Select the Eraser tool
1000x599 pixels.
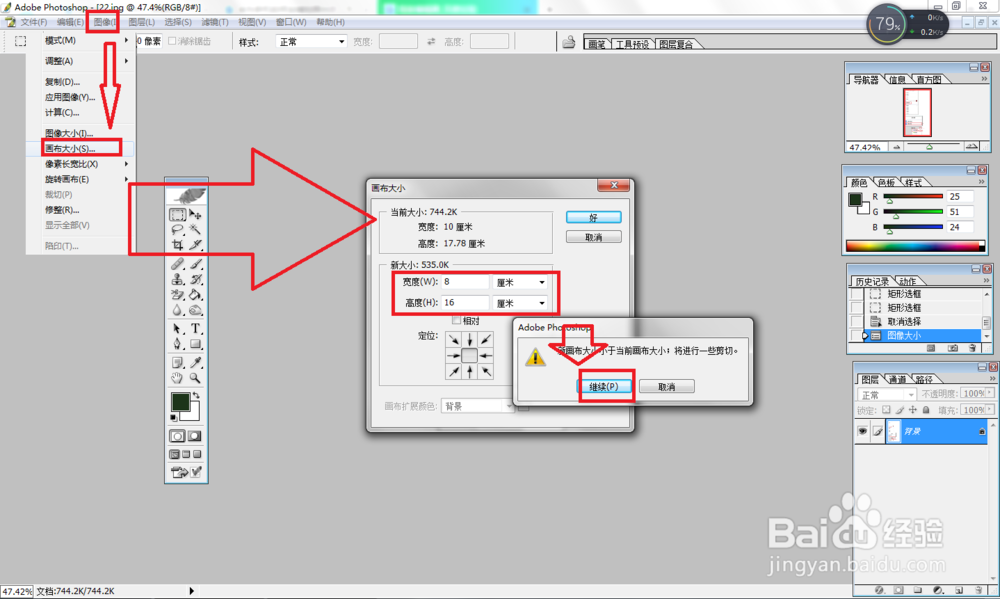pyautogui.click(x=178, y=294)
